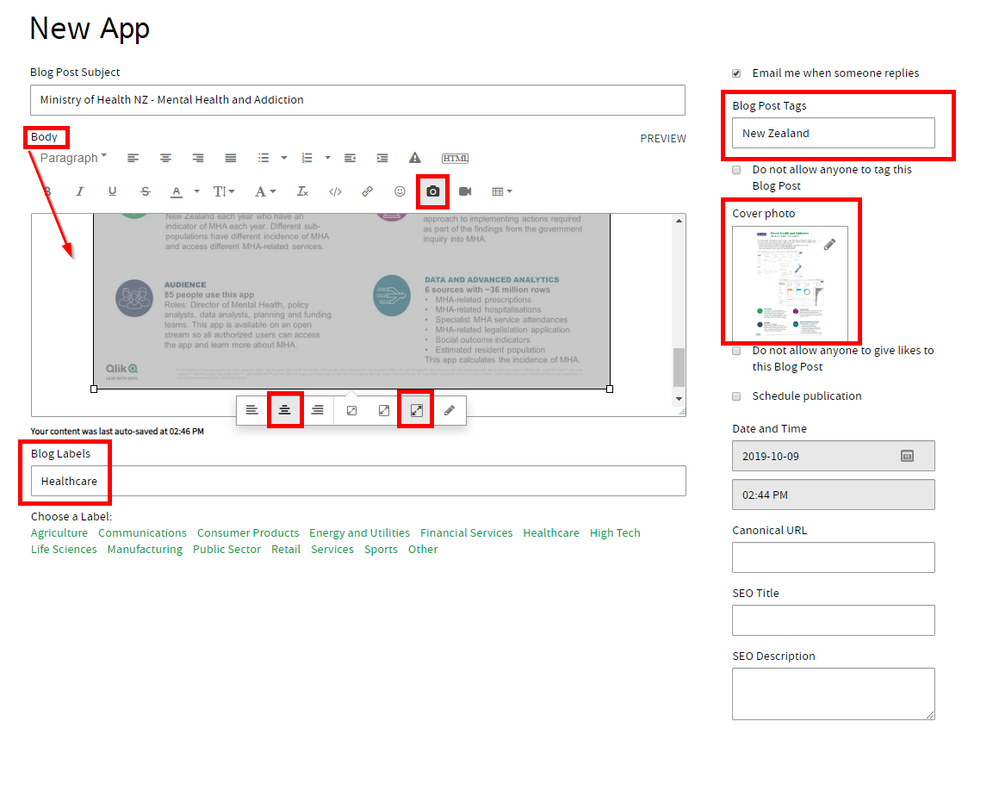The height and width of the screenshot is (785, 999).
Task: Click the 02:44 PM time field
Action: coord(833,494)
